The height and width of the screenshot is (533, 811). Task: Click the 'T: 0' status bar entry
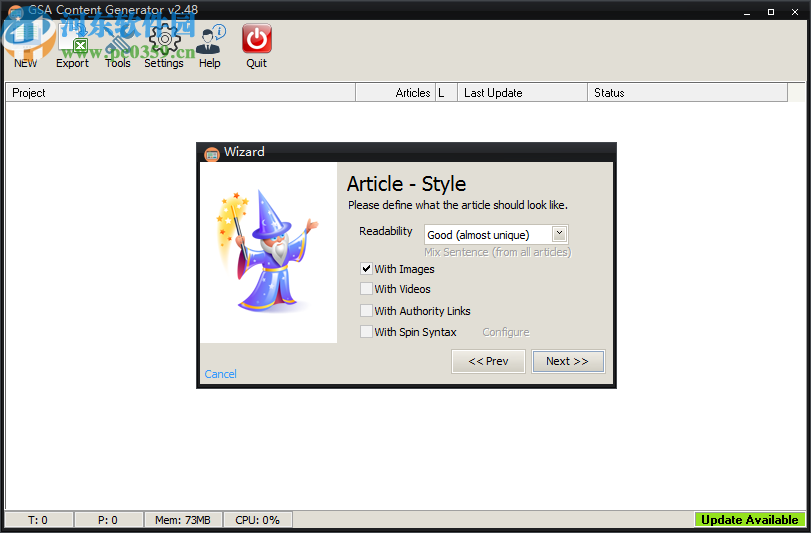38,520
